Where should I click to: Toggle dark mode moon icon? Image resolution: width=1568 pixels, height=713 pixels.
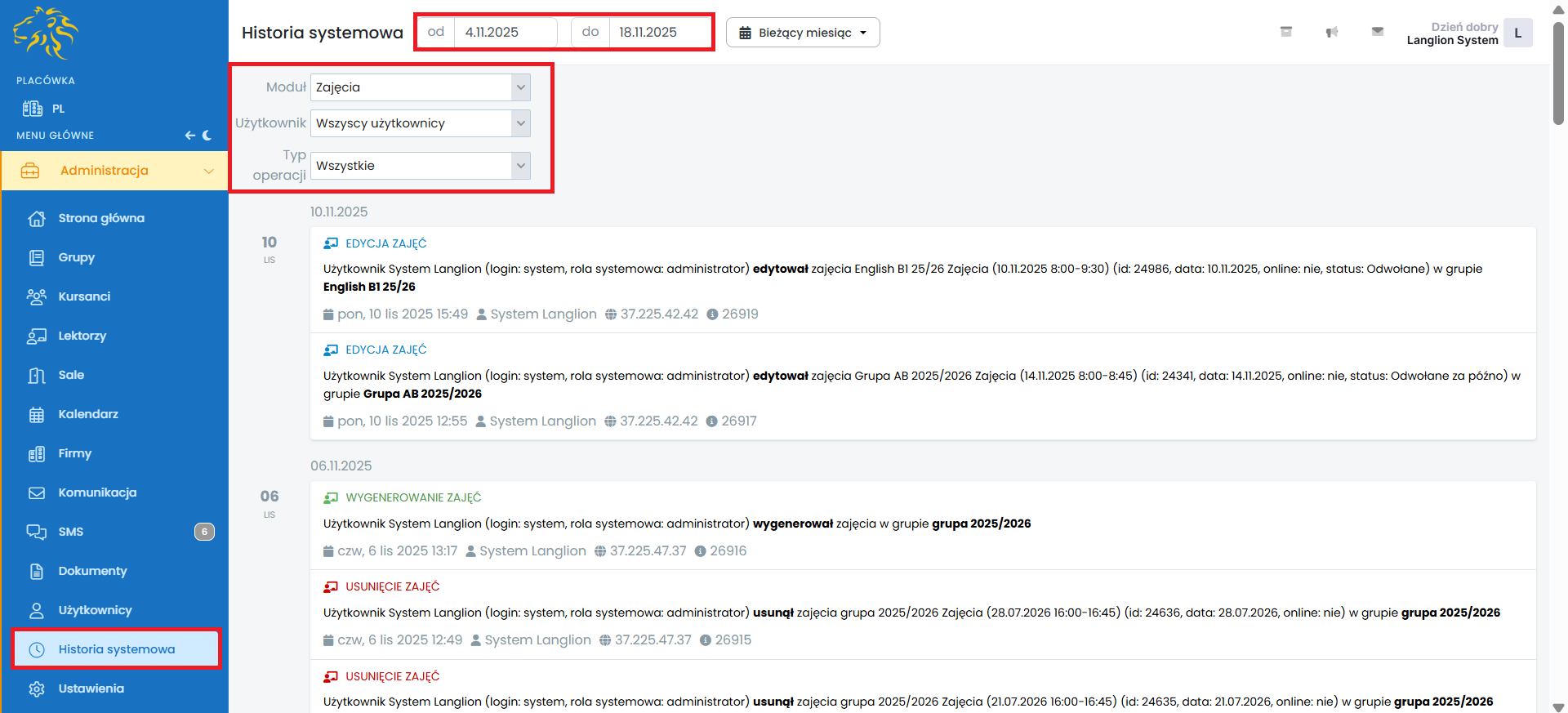pyautogui.click(x=207, y=136)
